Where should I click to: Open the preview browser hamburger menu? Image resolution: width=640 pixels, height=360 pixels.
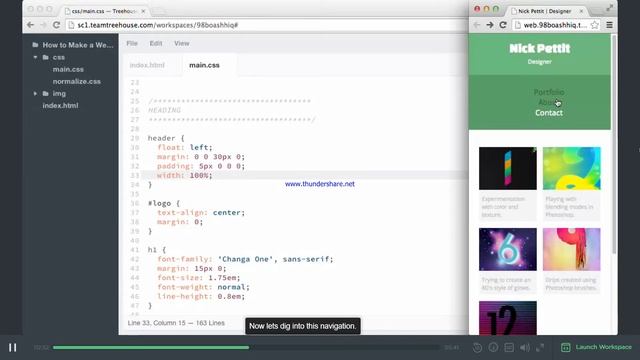click(609, 25)
